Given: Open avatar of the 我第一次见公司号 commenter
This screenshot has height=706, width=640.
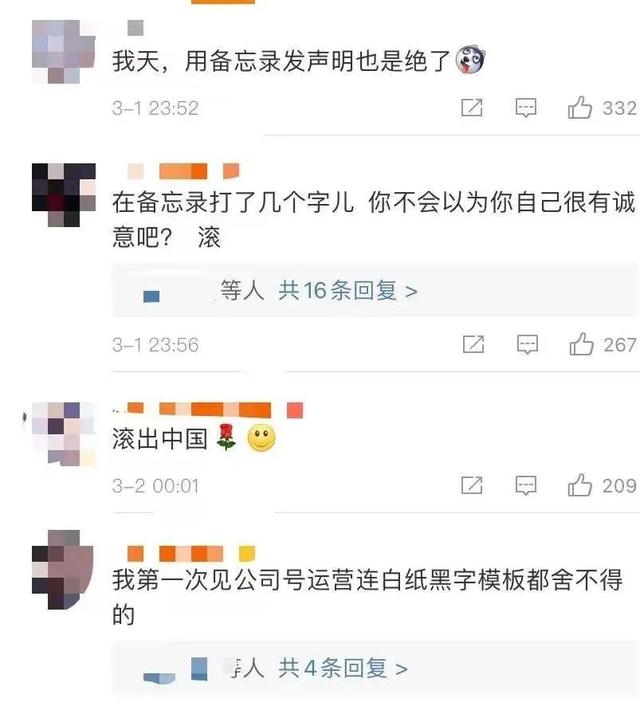Looking at the screenshot, I should [64, 570].
